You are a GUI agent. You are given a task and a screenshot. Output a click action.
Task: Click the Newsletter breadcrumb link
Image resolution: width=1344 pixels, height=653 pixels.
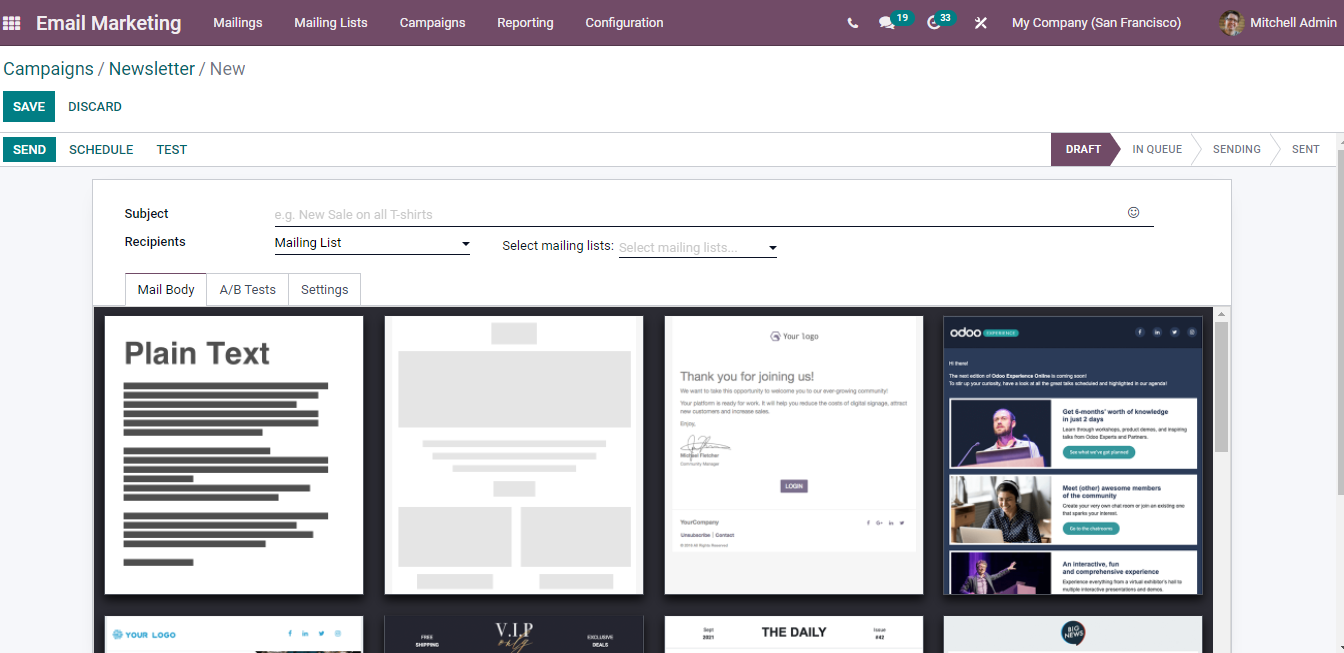point(152,69)
